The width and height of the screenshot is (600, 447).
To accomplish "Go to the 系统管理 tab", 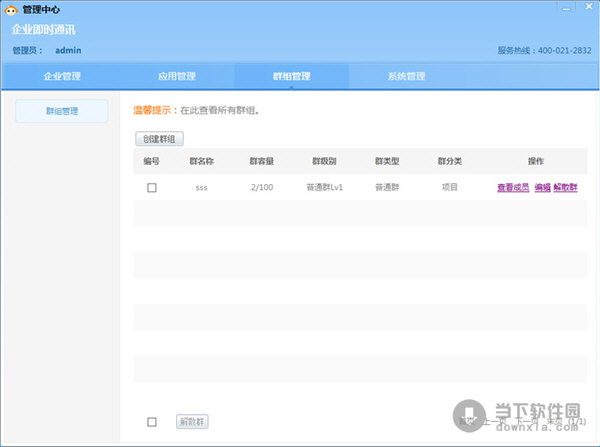I will [407, 76].
